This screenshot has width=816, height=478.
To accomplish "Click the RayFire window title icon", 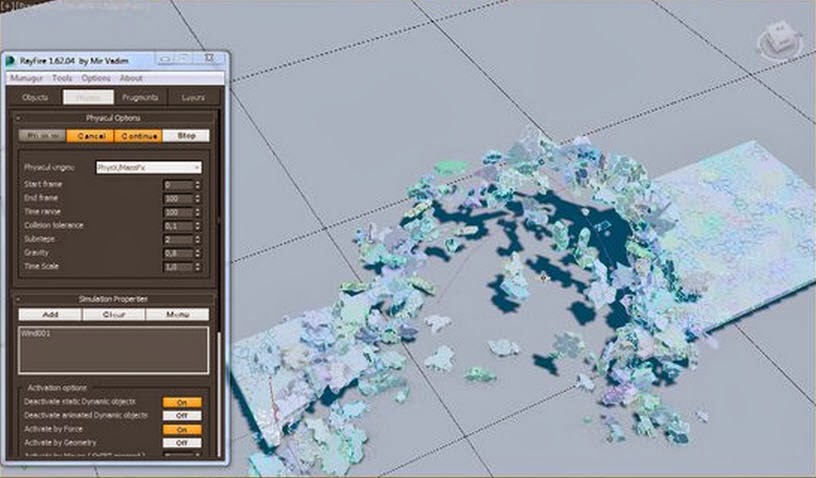I will click(10, 61).
